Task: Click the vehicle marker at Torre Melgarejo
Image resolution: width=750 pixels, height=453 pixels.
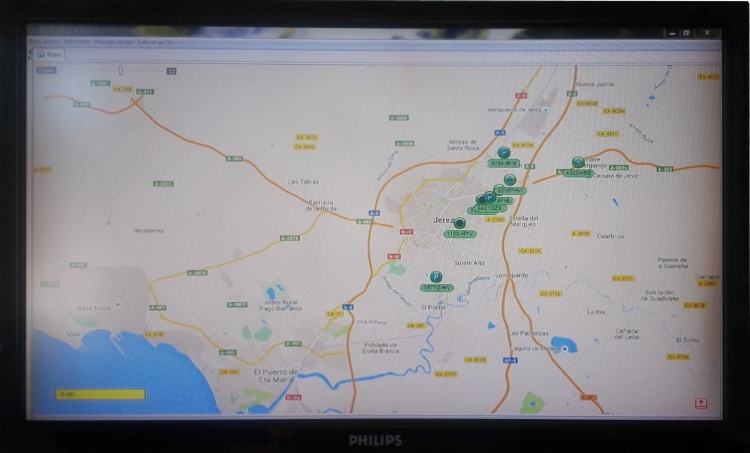Action: [x=578, y=162]
